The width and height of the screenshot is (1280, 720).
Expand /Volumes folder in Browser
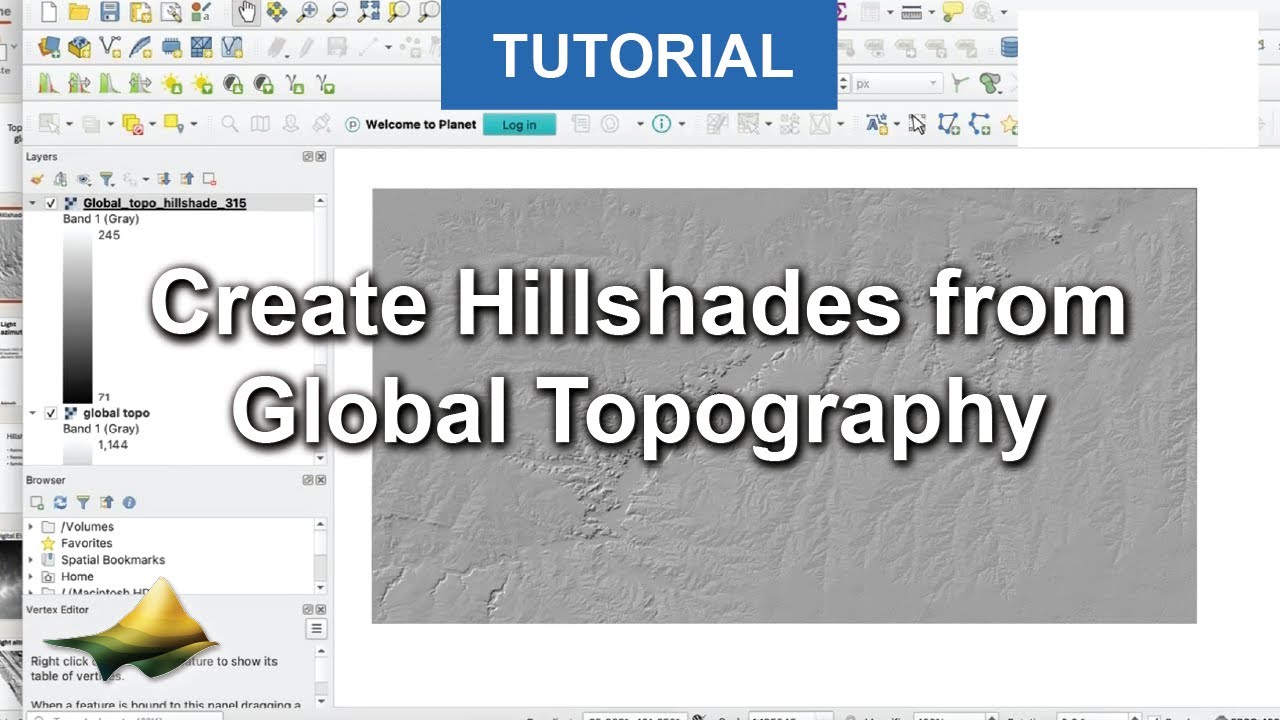31,527
